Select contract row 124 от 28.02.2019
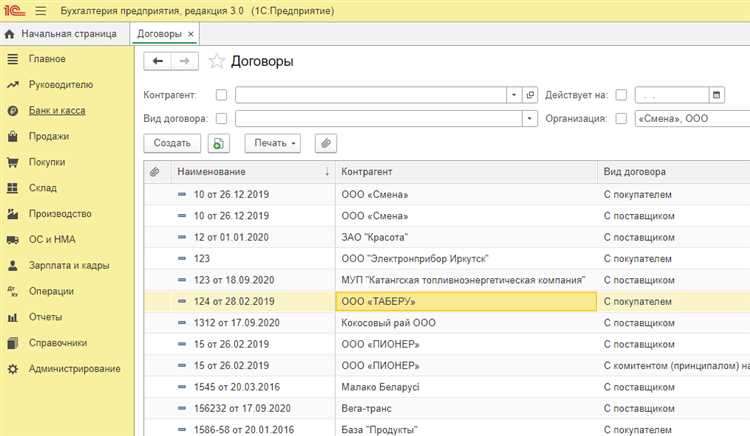This screenshot has width=750, height=436. pos(234,302)
